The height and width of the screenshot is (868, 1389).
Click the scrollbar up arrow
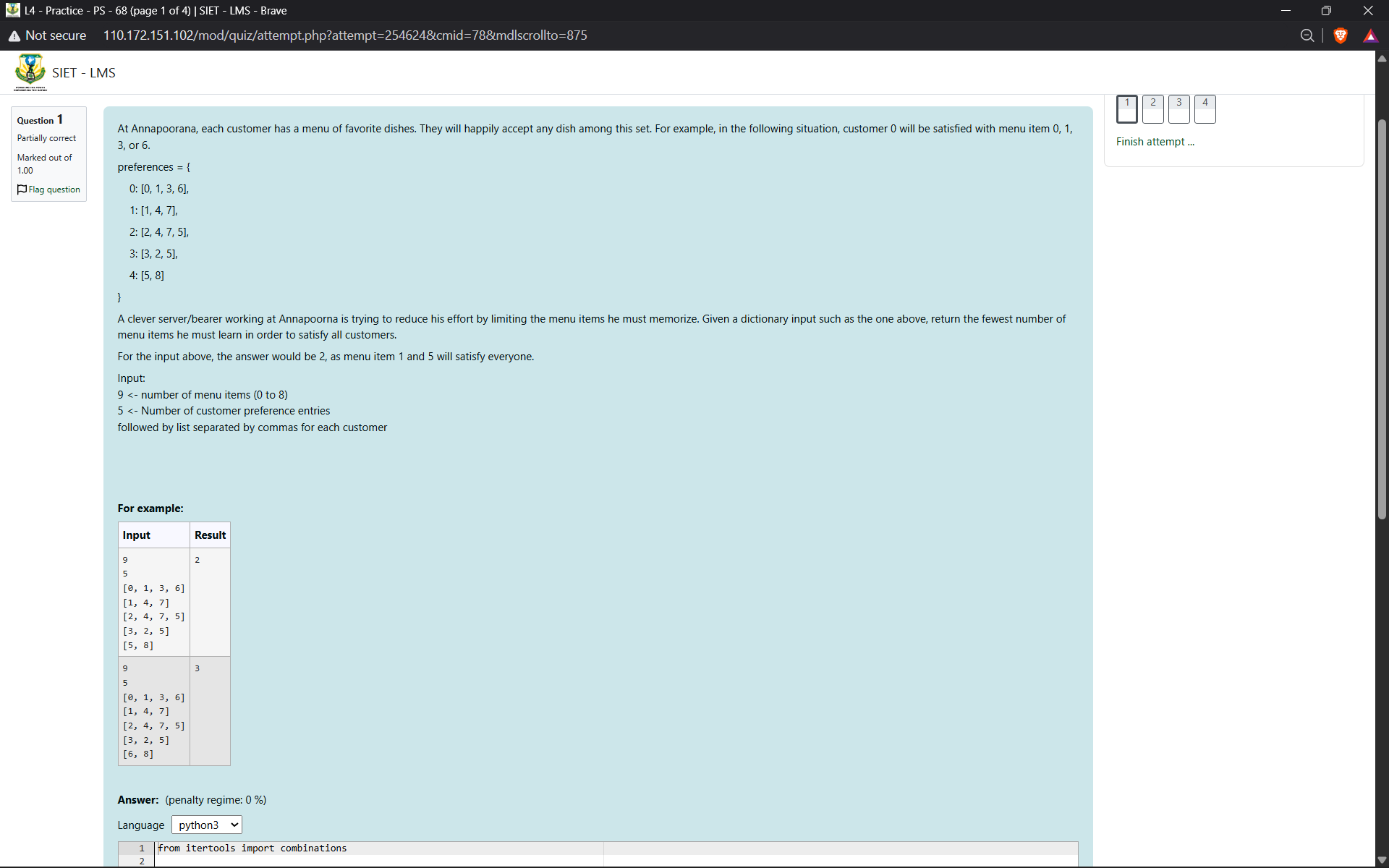click(1382, 59)
